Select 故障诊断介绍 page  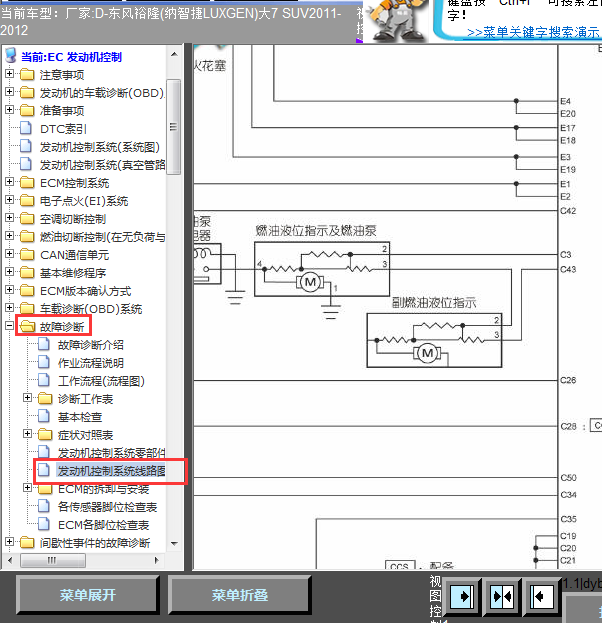click(91, 345)
